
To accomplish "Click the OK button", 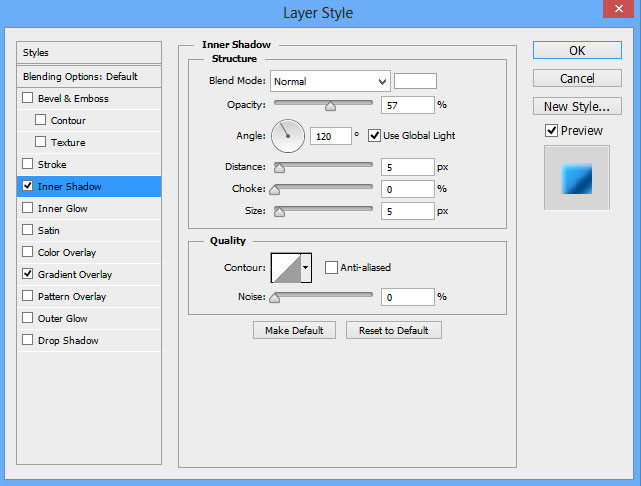I will [x=577, y=50].
